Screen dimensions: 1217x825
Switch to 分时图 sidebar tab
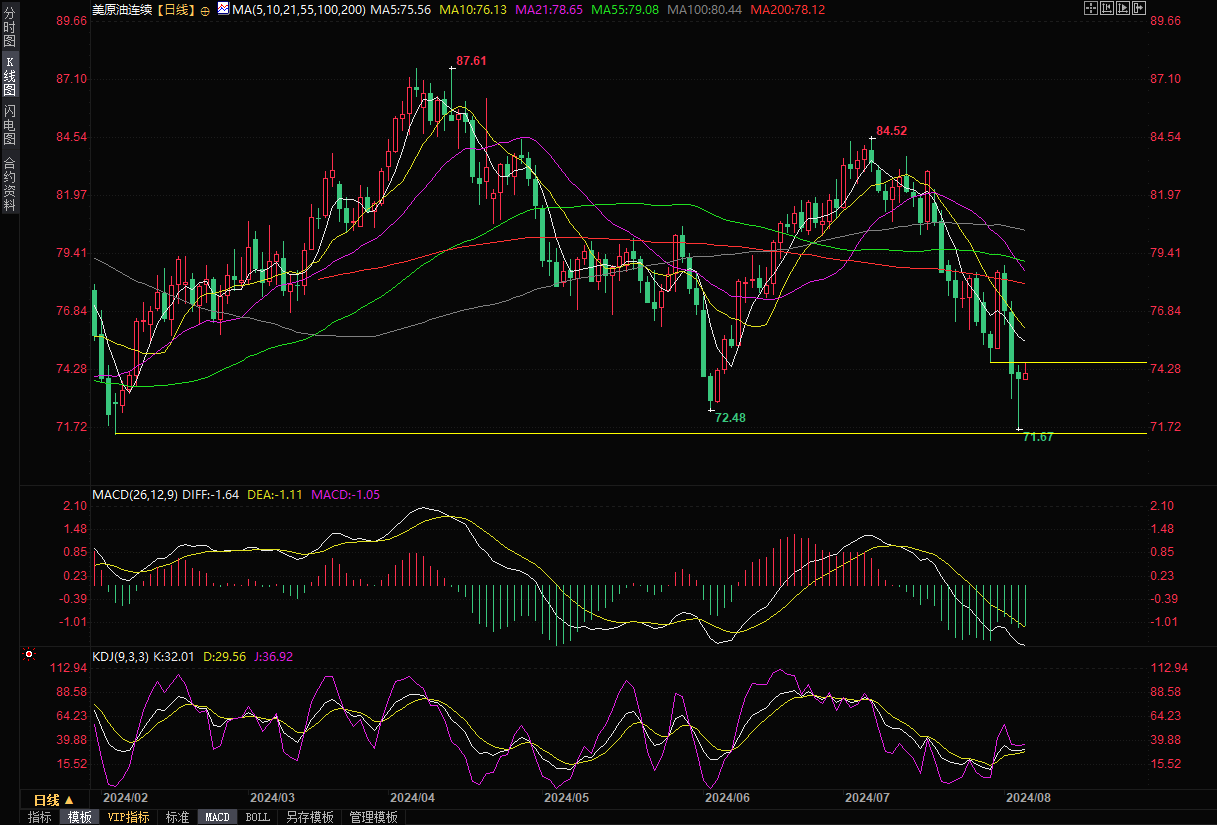point(9,28)
